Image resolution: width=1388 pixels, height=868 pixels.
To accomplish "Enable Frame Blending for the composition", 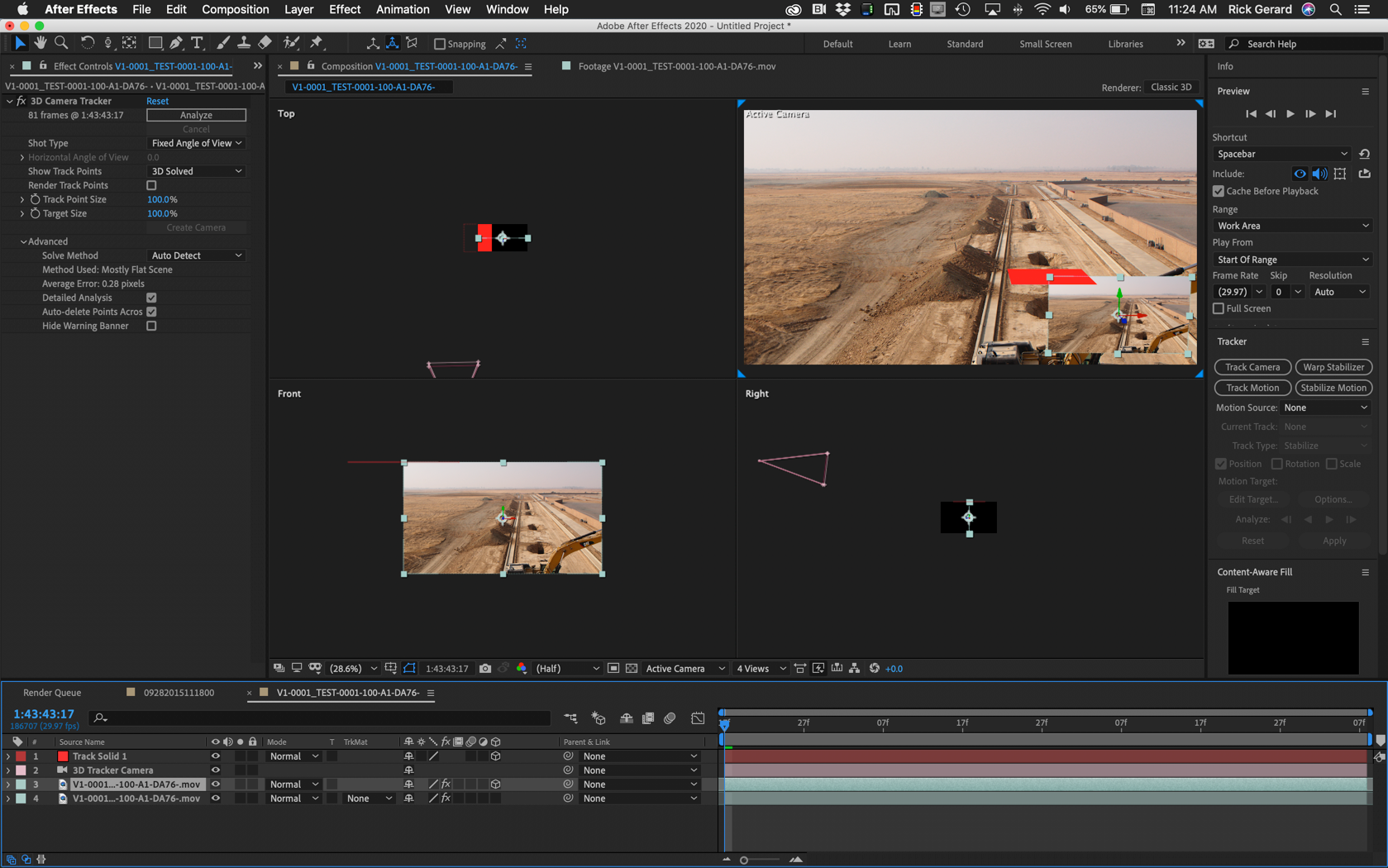I will (648, 718).
